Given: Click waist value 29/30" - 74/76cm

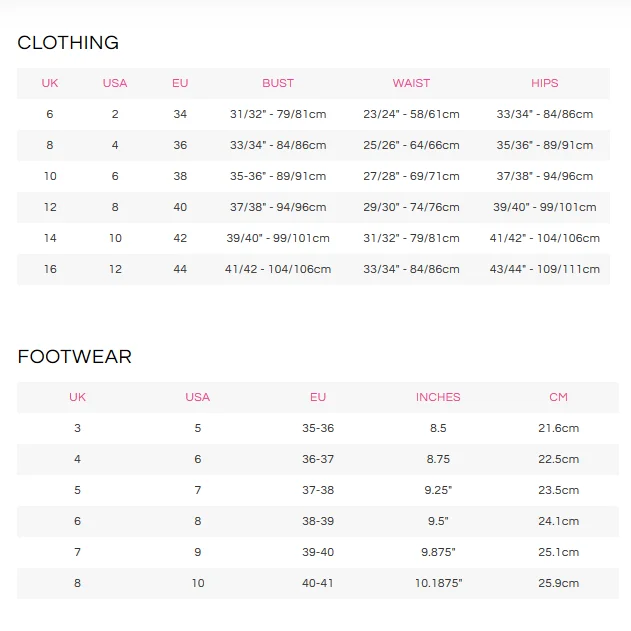Looking at the screenshot, I should [411, 207].
